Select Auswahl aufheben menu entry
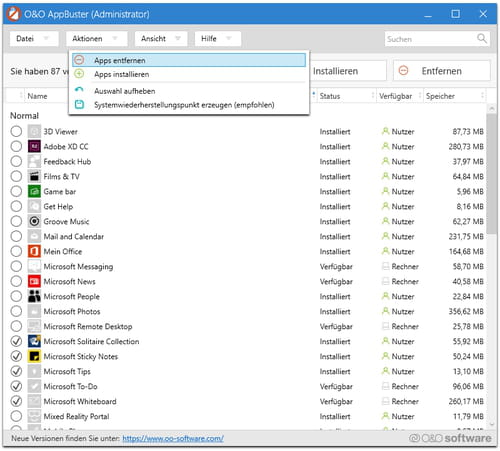500x451 pixels. coord(189,91)
